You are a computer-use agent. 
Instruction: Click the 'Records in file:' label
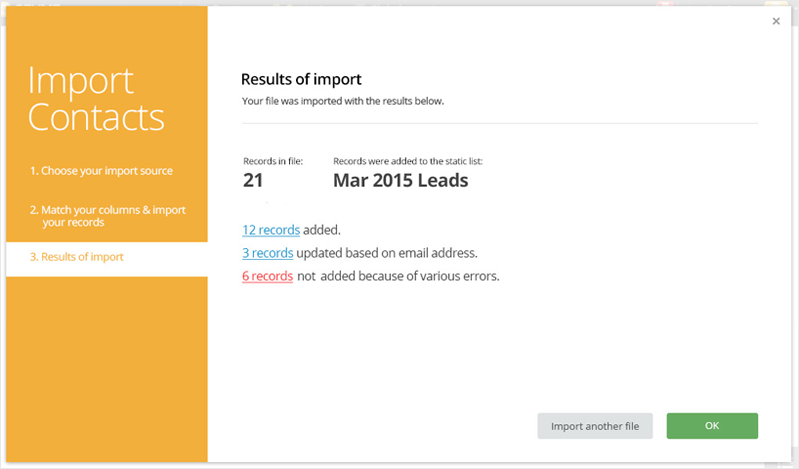(273, 161)
